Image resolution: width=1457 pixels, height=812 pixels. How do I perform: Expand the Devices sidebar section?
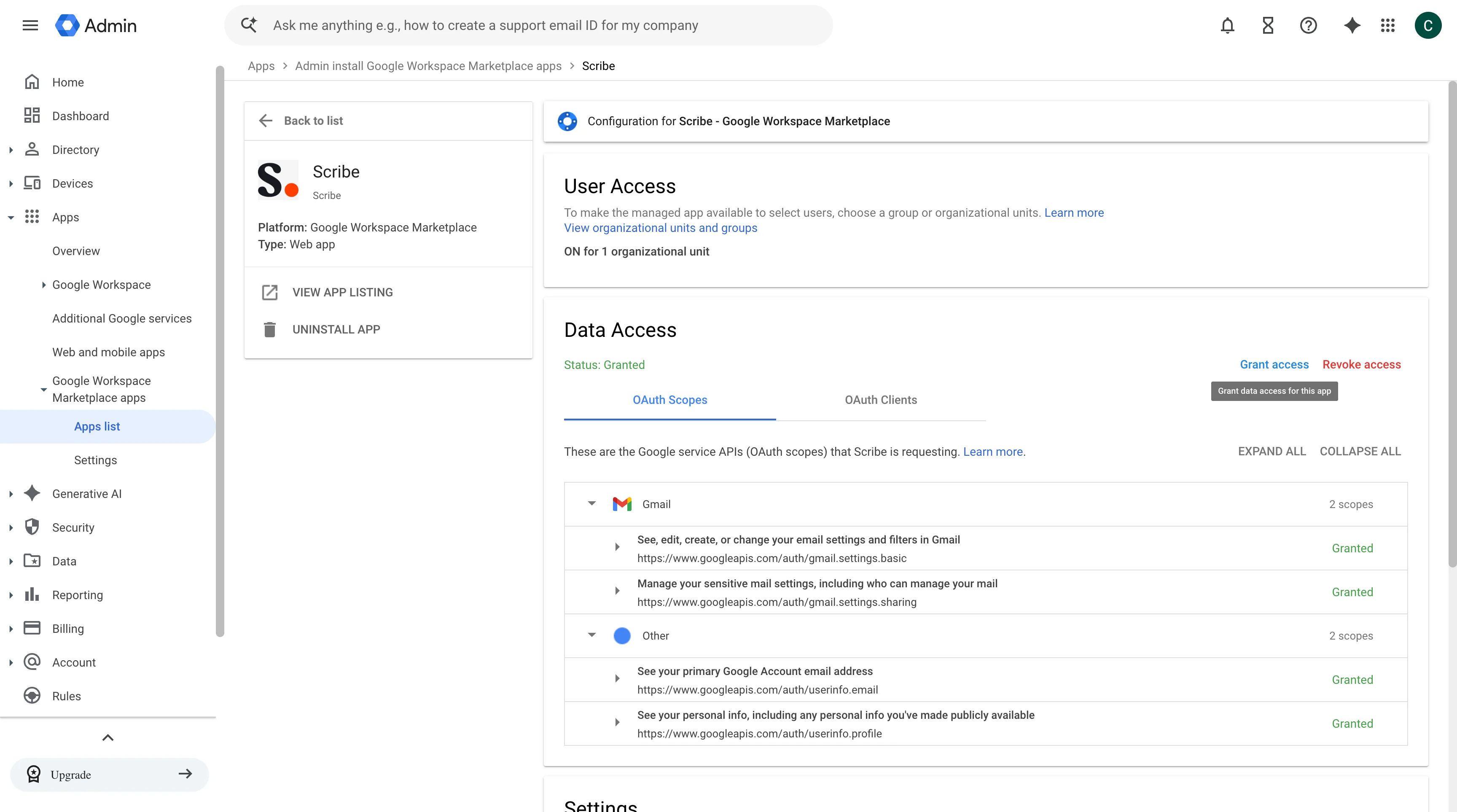point(11,184)
